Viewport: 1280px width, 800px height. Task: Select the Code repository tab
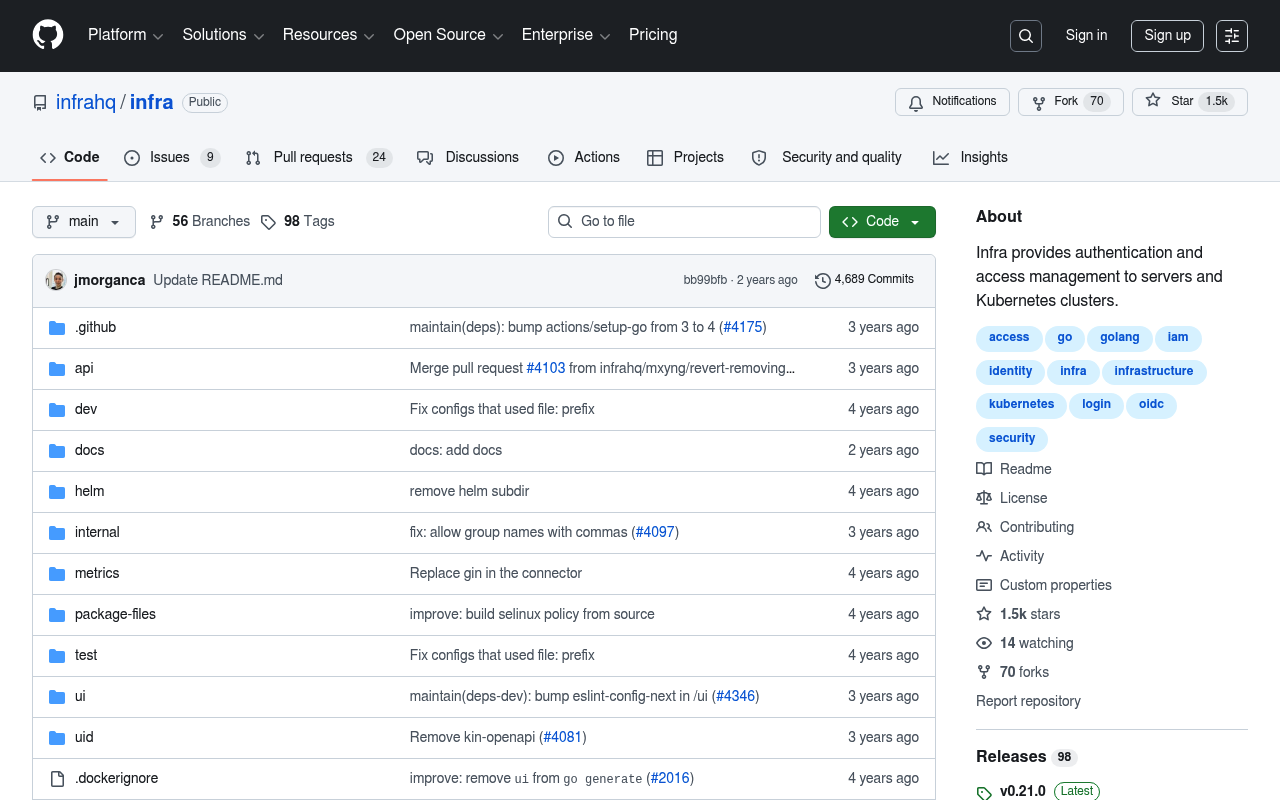pyautogui.click(x=70, y=158)
